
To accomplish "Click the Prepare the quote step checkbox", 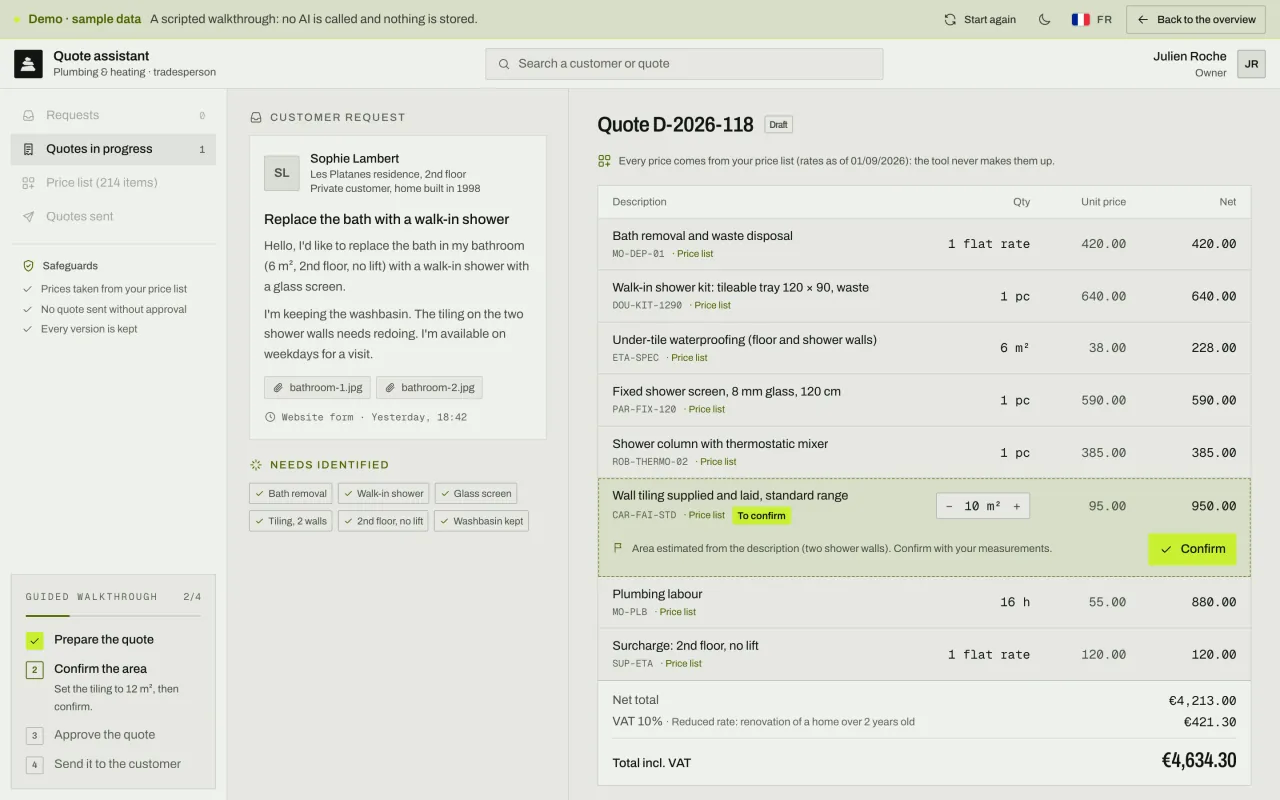I will coord(35,640).
